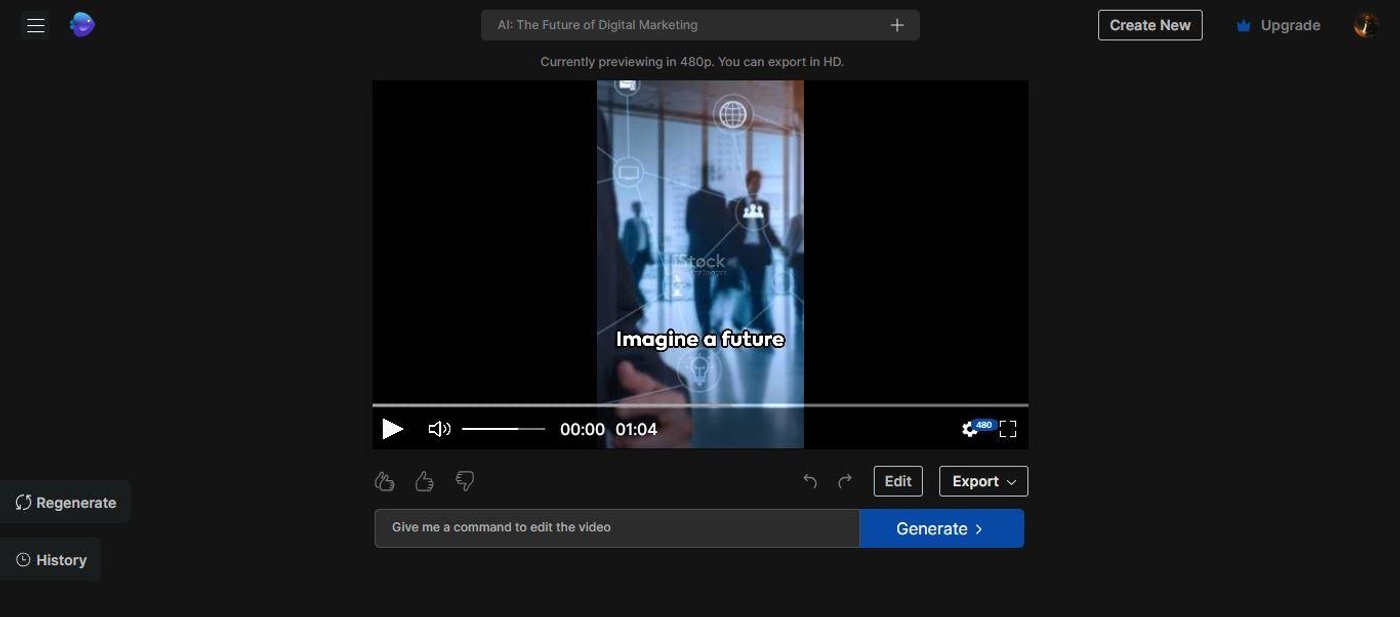Click the Generate button
The width and height of the screenshot is (1400, 617).
941,528
